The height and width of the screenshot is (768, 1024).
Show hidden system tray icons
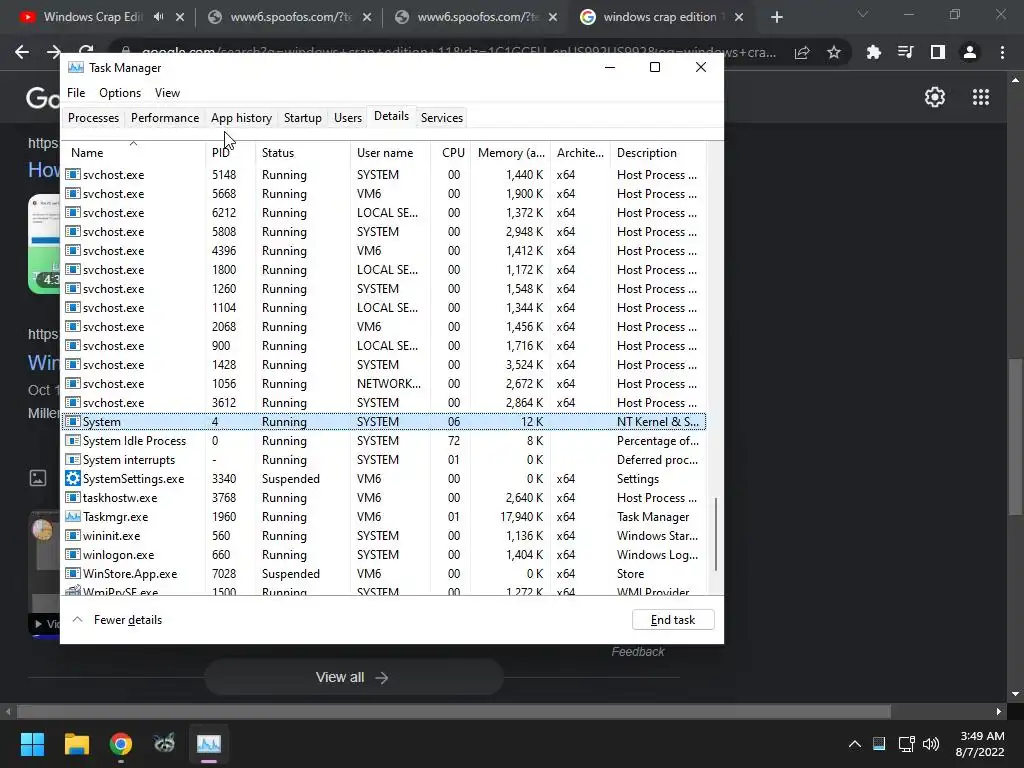tap(854, 744)
